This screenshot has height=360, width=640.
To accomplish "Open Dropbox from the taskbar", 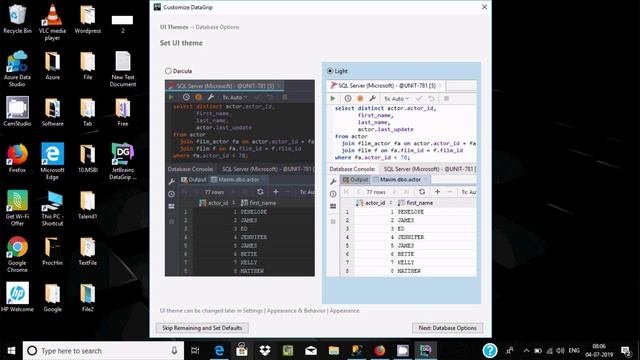I will click(x=265, y=351).
